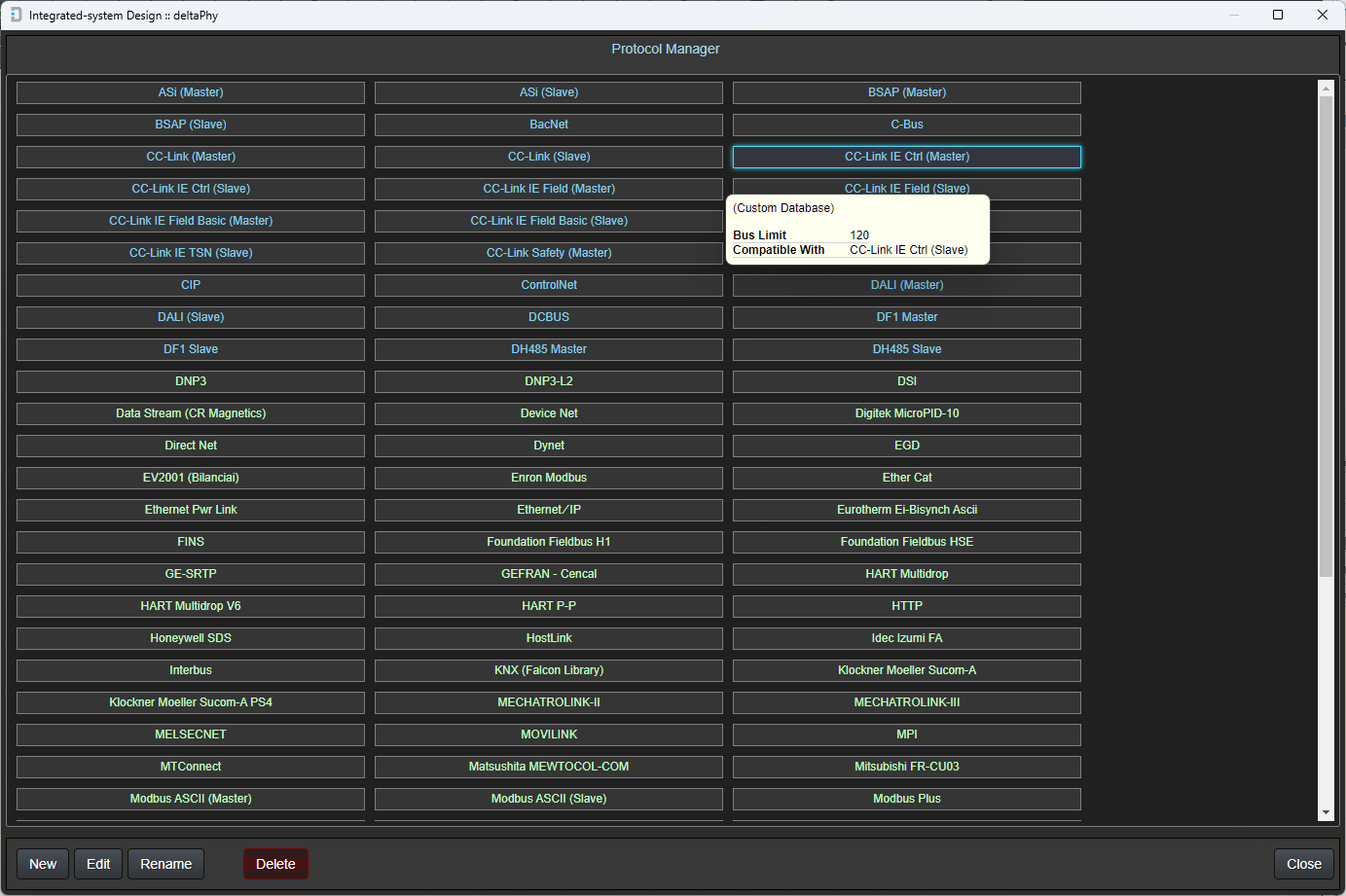Open the Modbus Plus protocol entry
Screen dimensions: 1346x896
906,798
